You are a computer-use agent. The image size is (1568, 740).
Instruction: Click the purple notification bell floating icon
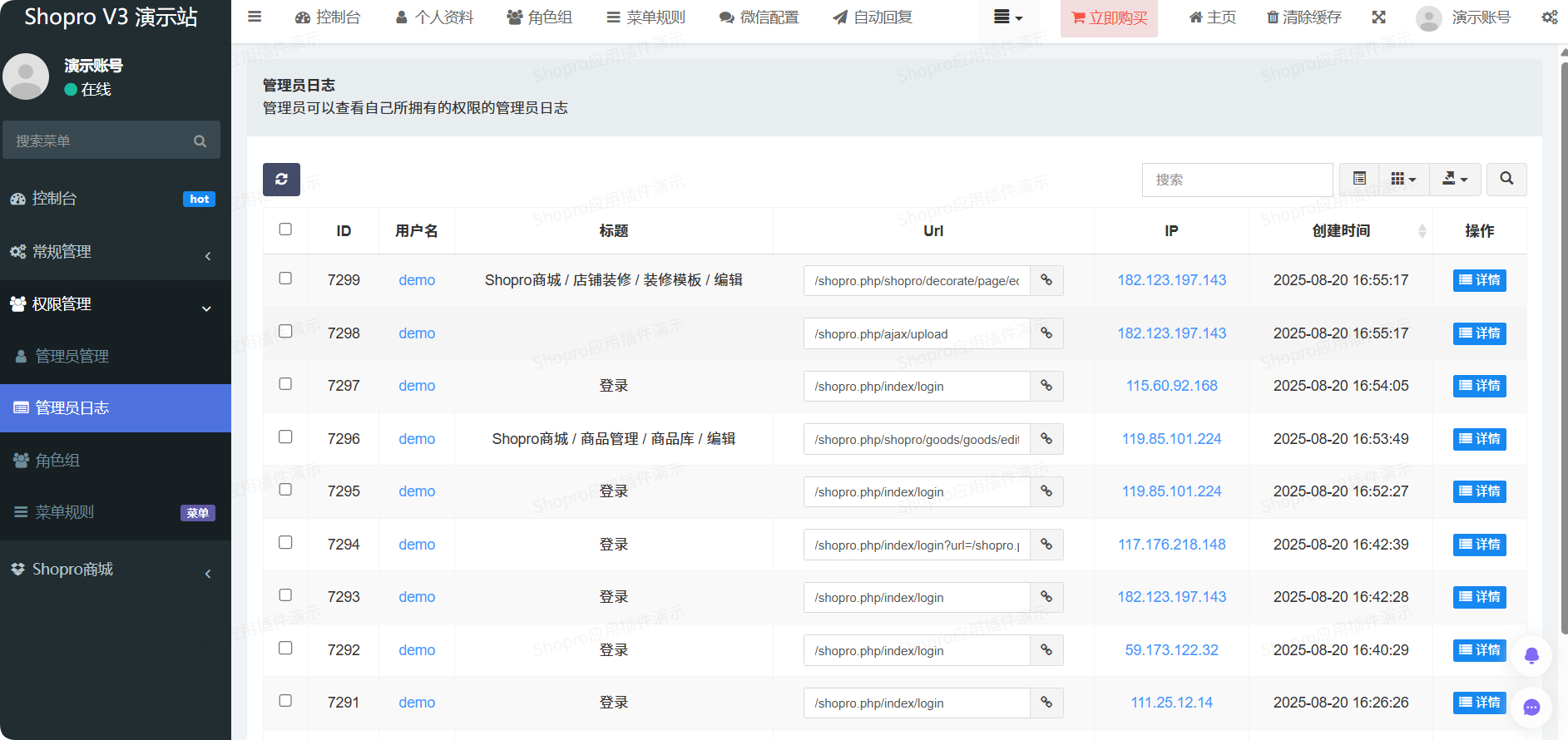1531,655
